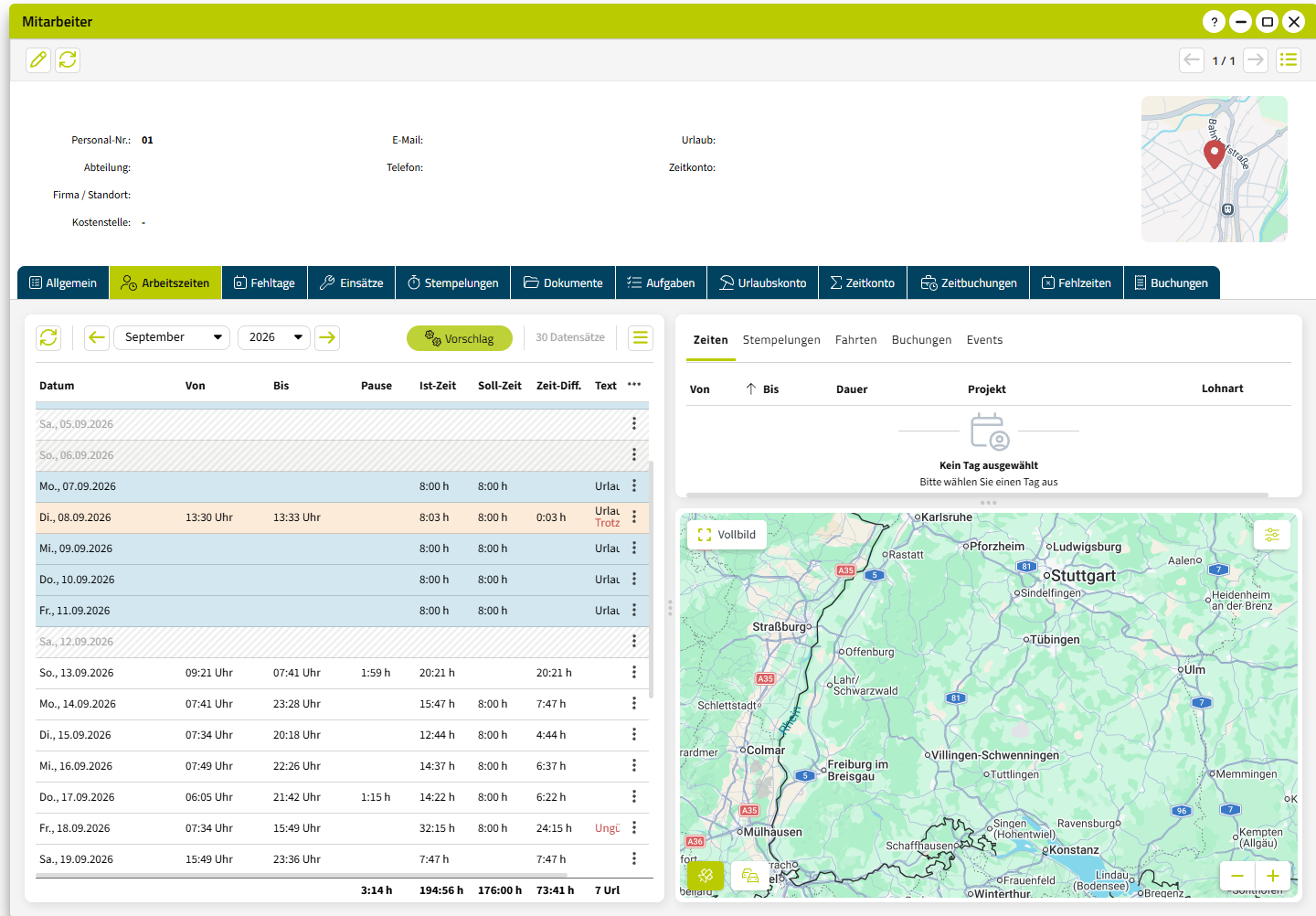
Task: Open map filter settings icon
Action: (1272, 535)
